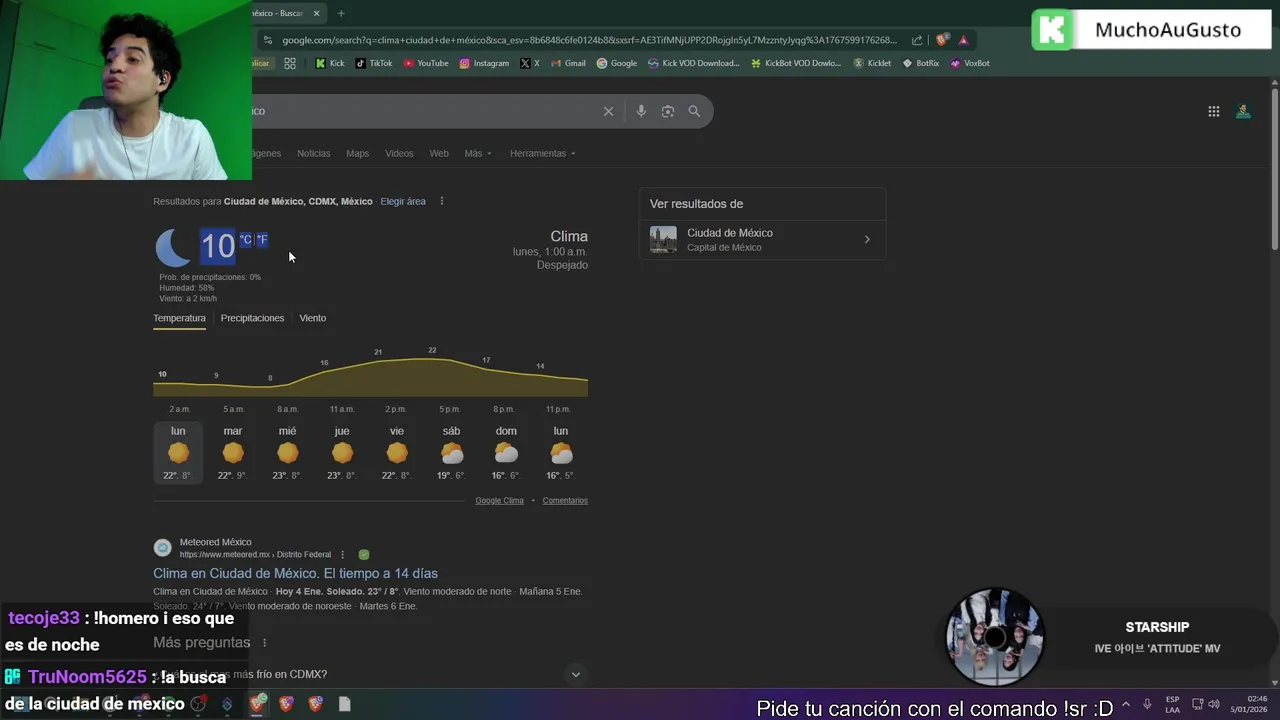Click the share icon in address bar
This screenshot has height=720, width=1280.
point(917,40)
